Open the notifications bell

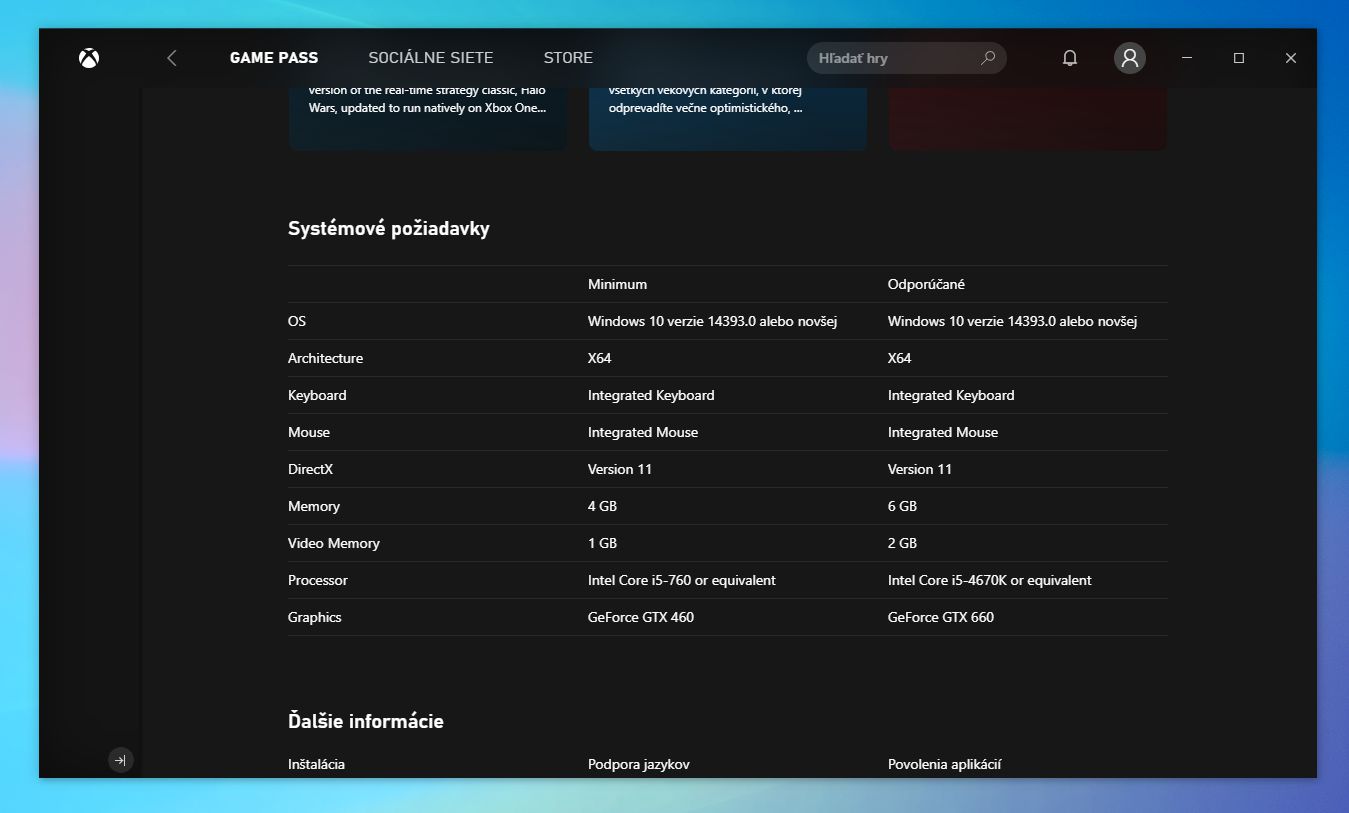(x=1070, y=58)
